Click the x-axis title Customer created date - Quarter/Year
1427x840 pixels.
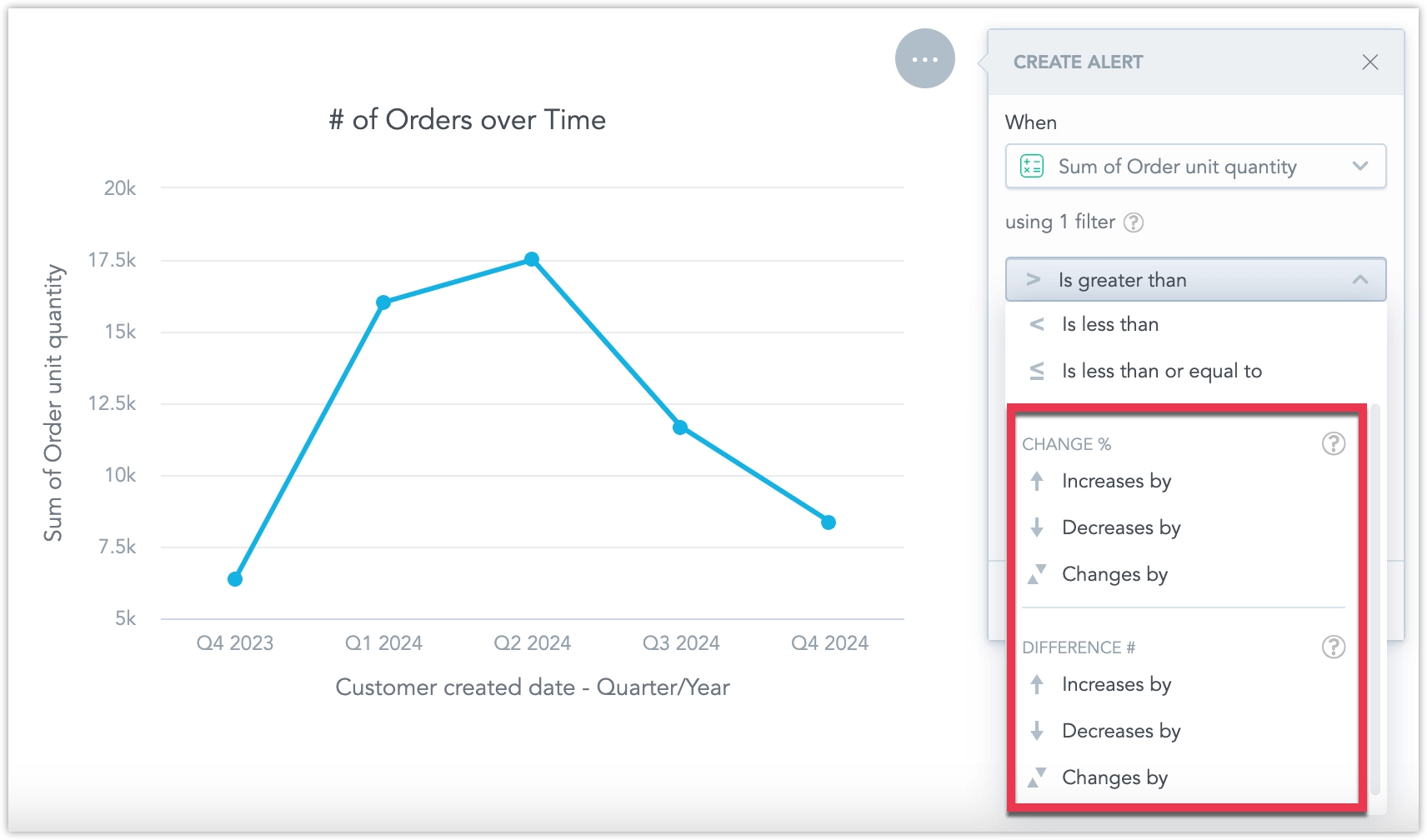(x=533, y=687)
